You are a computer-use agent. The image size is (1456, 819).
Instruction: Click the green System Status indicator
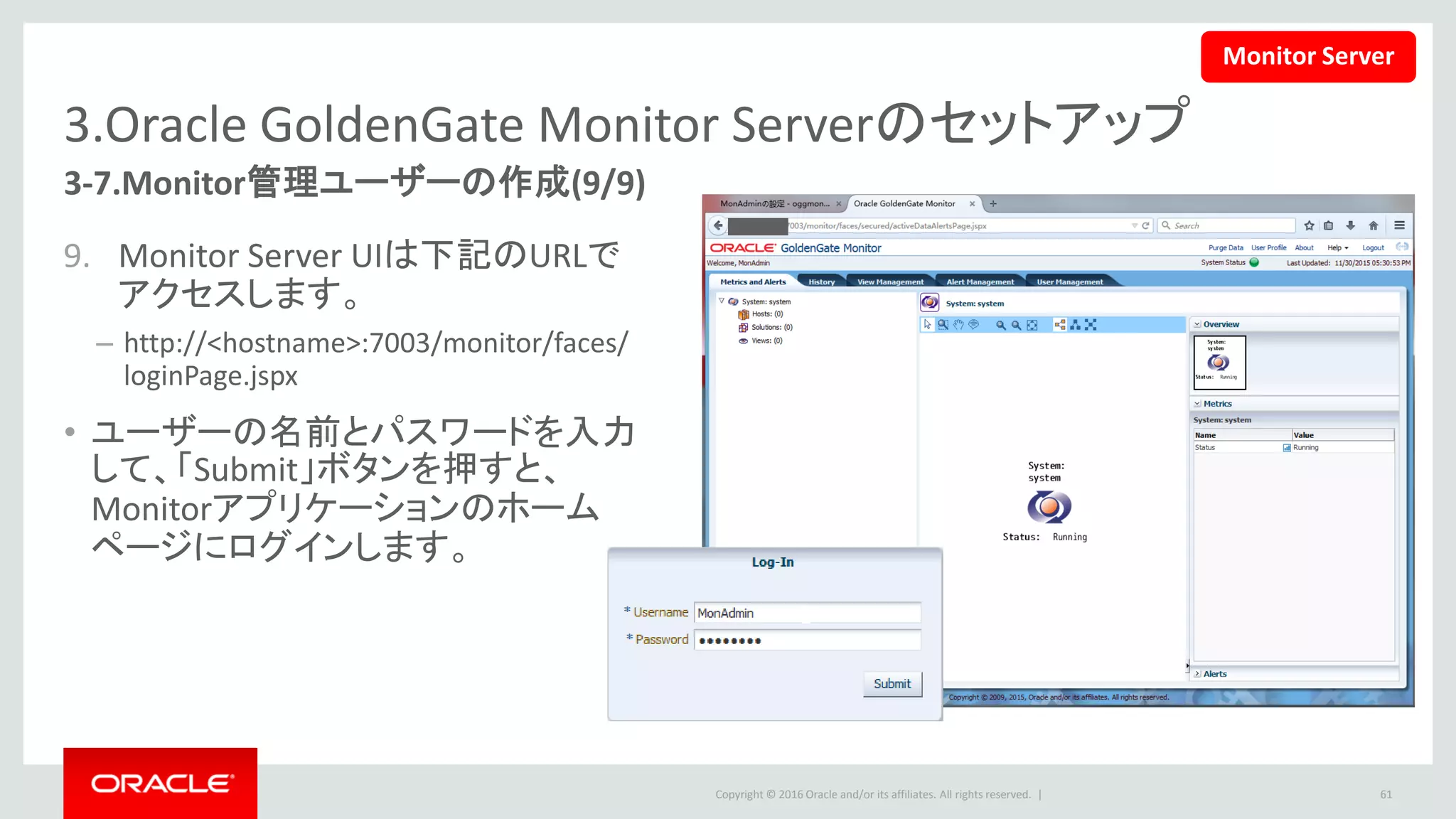[x=1254, y=262]
